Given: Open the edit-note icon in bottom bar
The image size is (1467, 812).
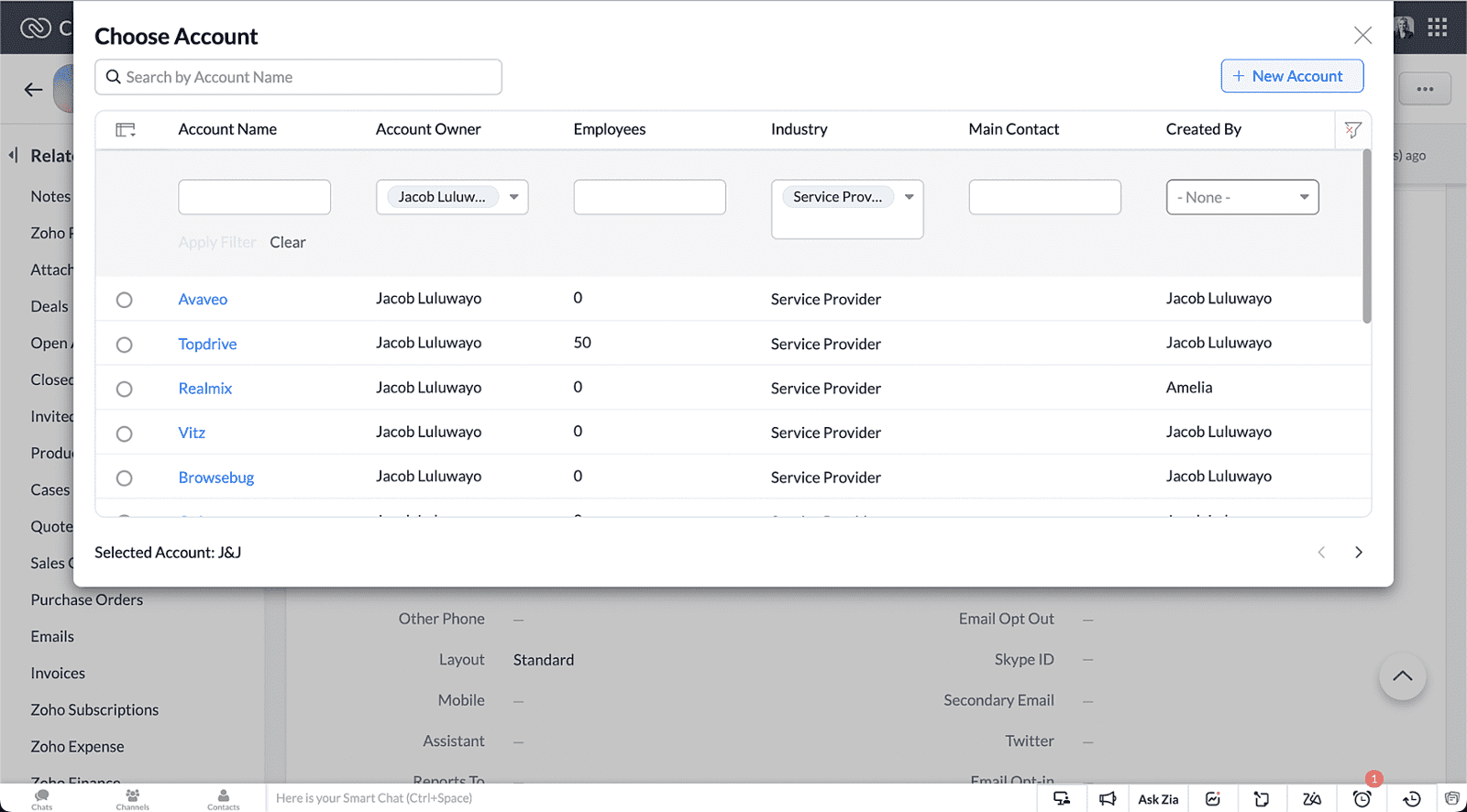Looking at the screenshot, I should pyautogui.click(x=1213, y=798).
